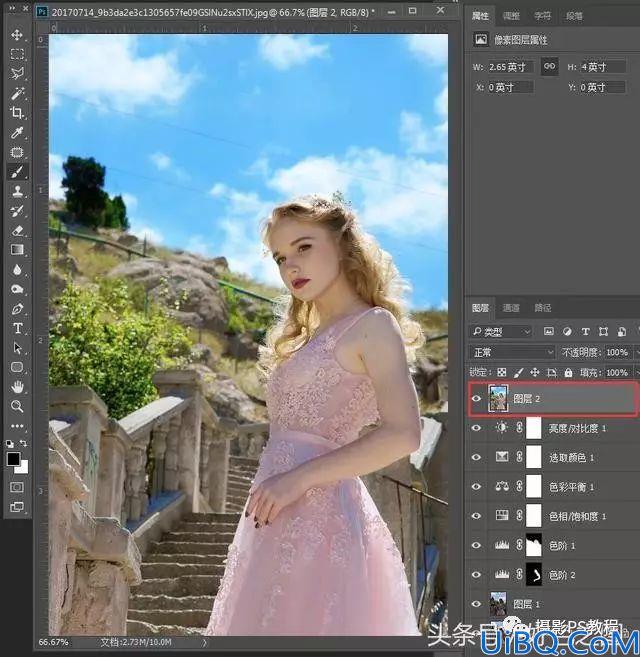Select the Crop tool
This screenshot has height=657, width=640.
click(17, 112)
